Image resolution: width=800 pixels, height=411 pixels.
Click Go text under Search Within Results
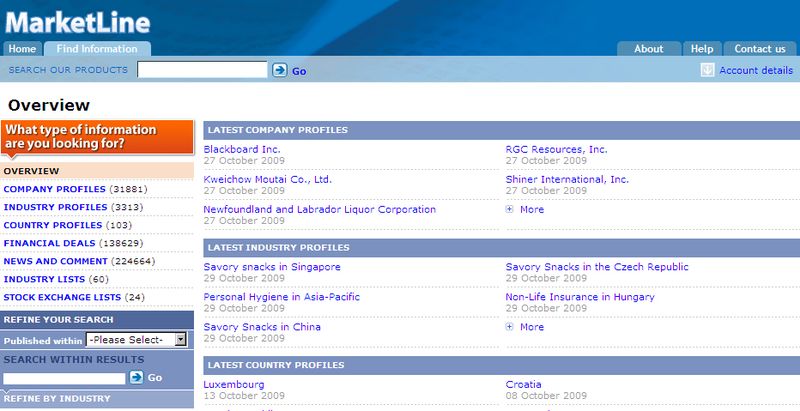[x=155, y=378]
